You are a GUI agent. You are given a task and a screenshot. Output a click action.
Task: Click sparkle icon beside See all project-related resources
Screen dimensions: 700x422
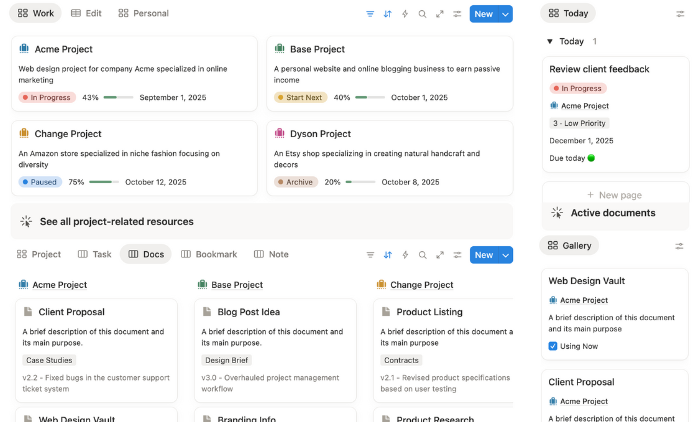(x=26, y=221)
